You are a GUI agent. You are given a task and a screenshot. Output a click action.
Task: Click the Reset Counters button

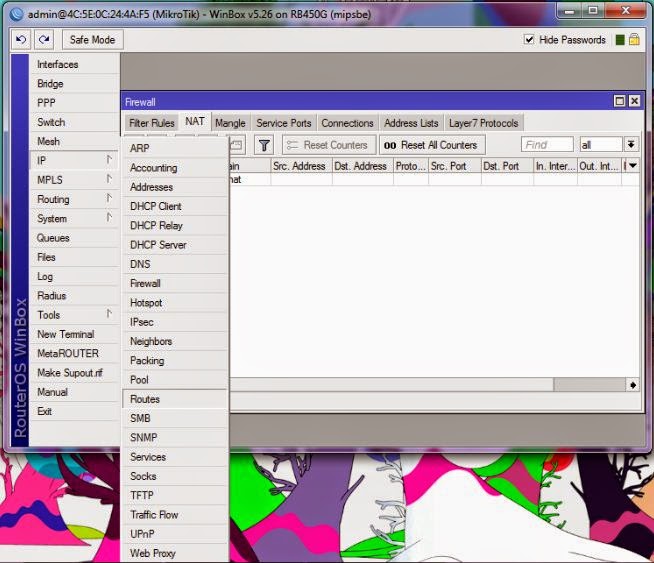click(x=329, y=145)
